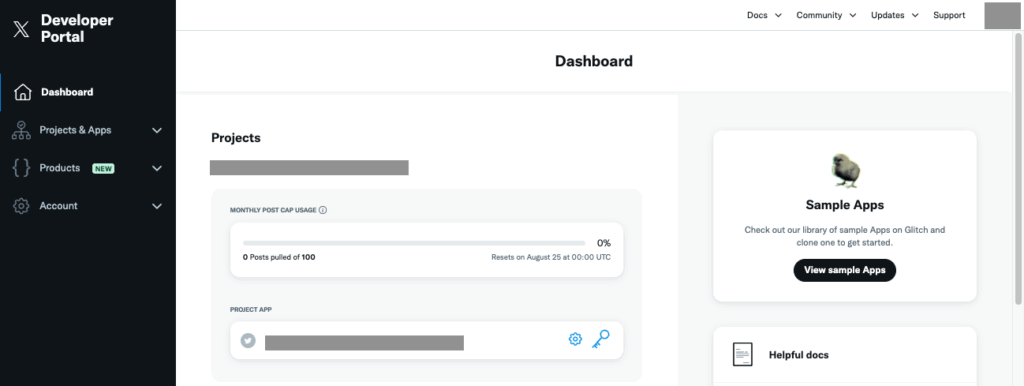This screenshot has width=1024, height=386.
Task: Click the Monthly Post Cap Usage info icon
Action: point(323,210)
